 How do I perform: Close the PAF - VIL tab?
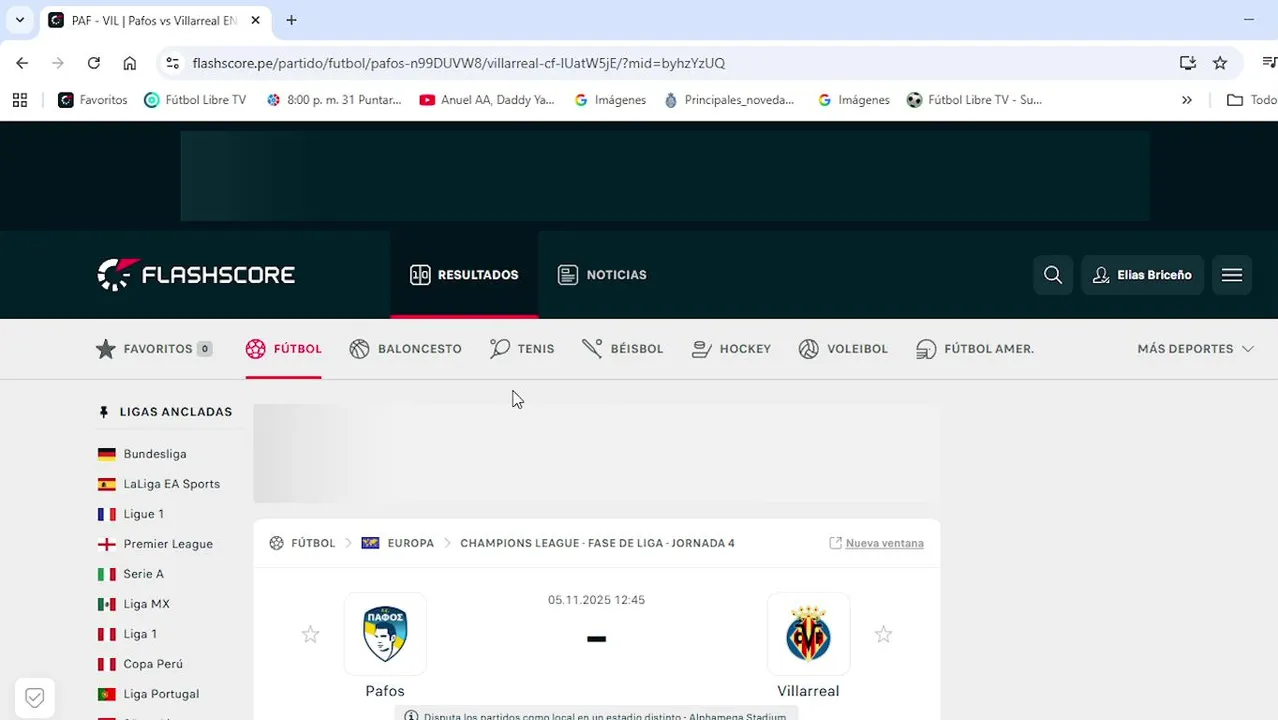[255, 20]
